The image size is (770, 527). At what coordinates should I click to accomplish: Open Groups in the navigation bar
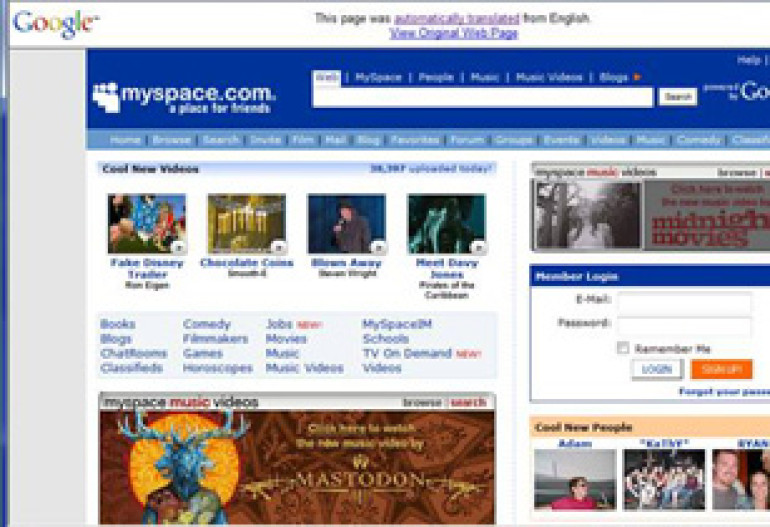pos(514,140)
